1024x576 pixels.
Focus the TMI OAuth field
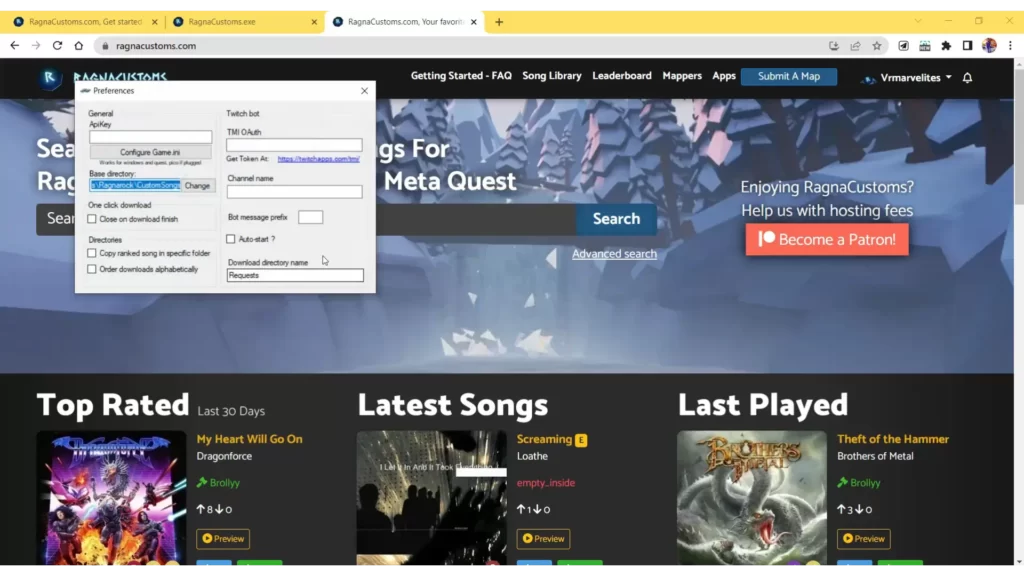(294, 145)
